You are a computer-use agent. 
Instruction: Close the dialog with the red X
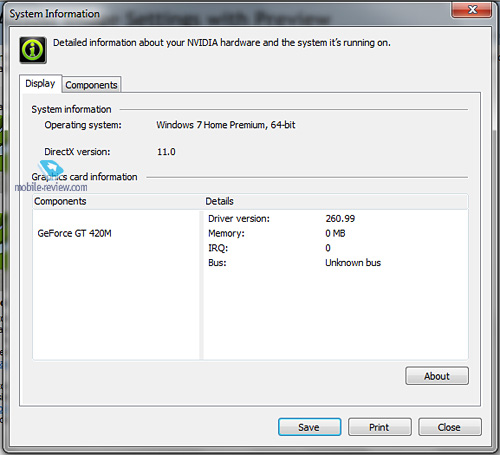point(471,9)
